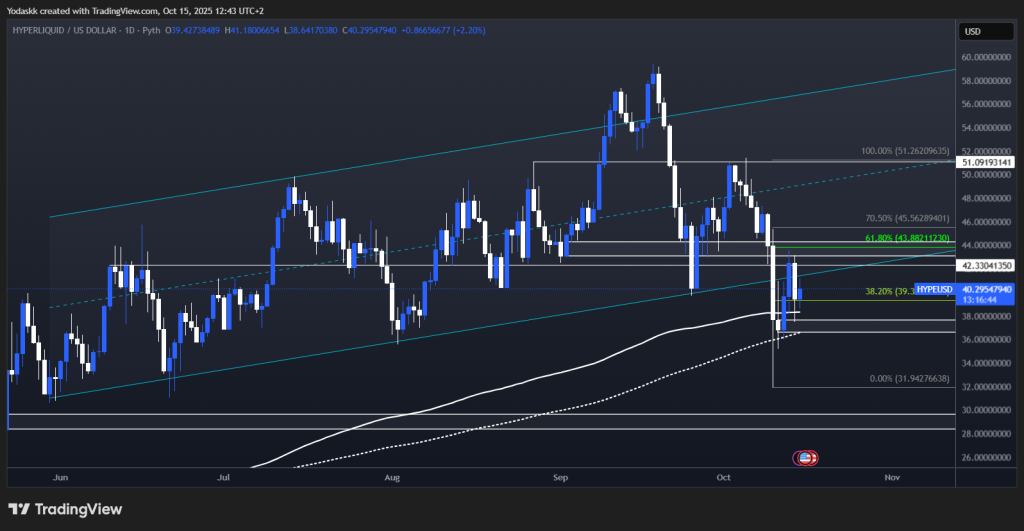This screenshot has height=531, width=1024.
Task: Click the 100.00% Fibonacci level label
Action: pyautogui.click(x=906, y=152)
